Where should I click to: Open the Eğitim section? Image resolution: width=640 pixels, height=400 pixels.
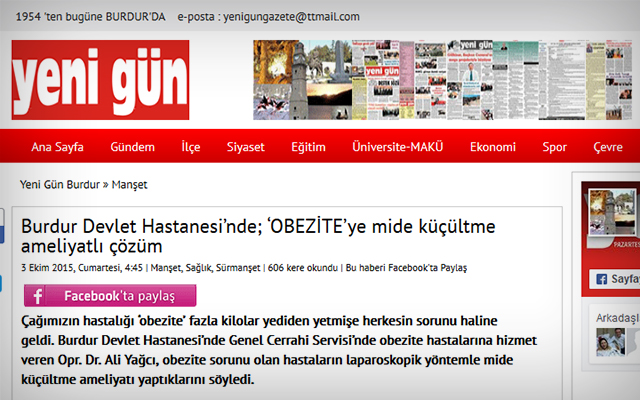[x=309, y=147]
